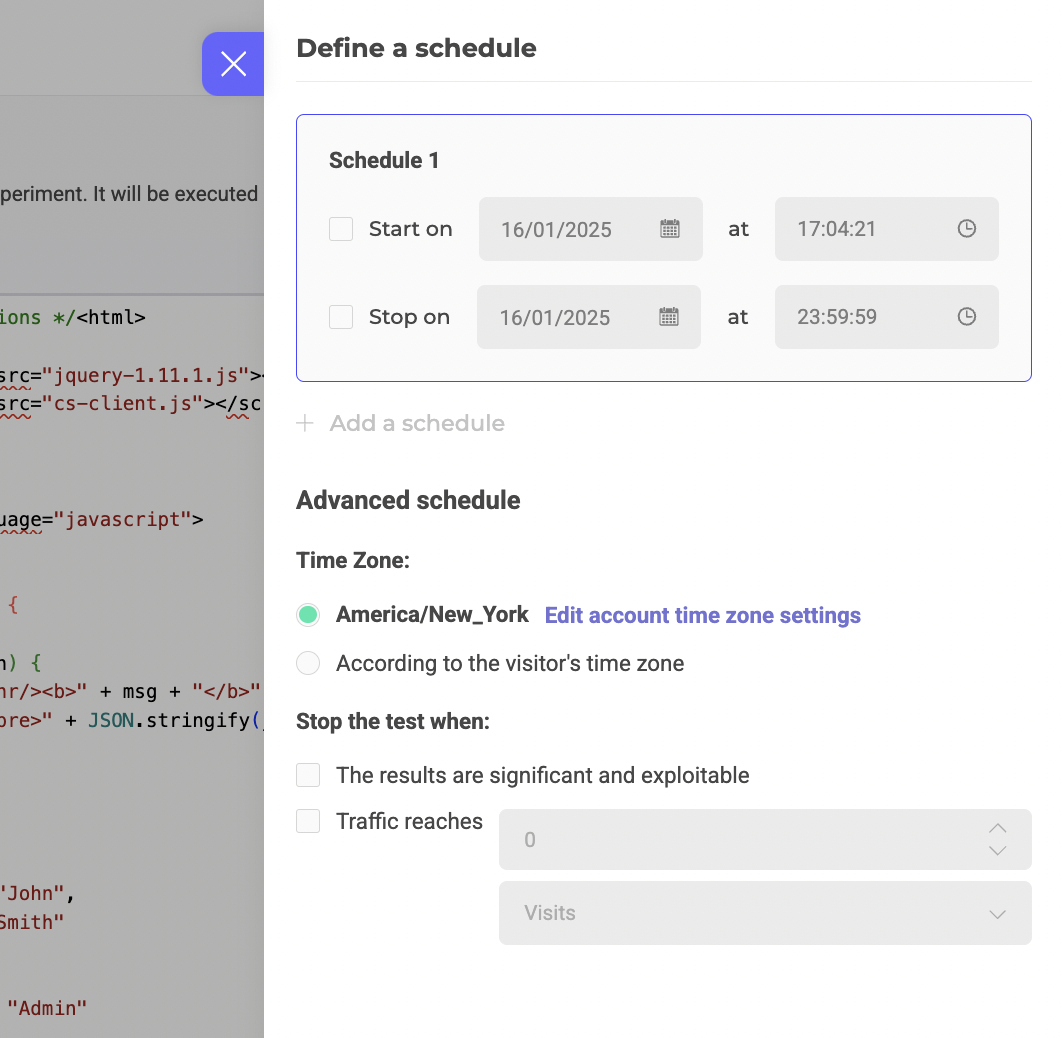Click the plus icon to add schedule

coord(305,423)
